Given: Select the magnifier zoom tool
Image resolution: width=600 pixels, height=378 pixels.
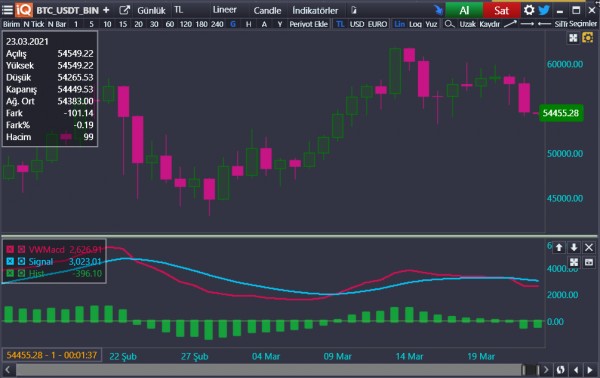Looking at the screenshot, I should pyautogui.click(x=449, y=24).
